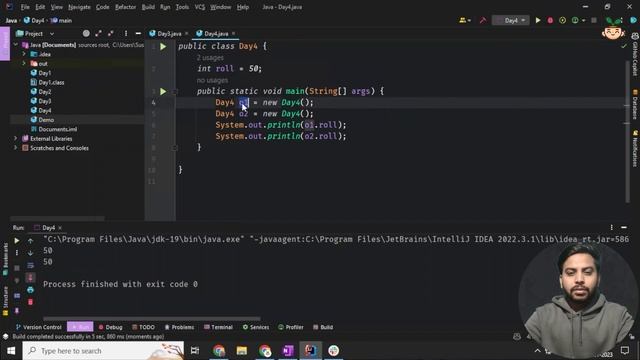
Task: Open Profiler tool window tab
Action: click(x=291, y=327)
